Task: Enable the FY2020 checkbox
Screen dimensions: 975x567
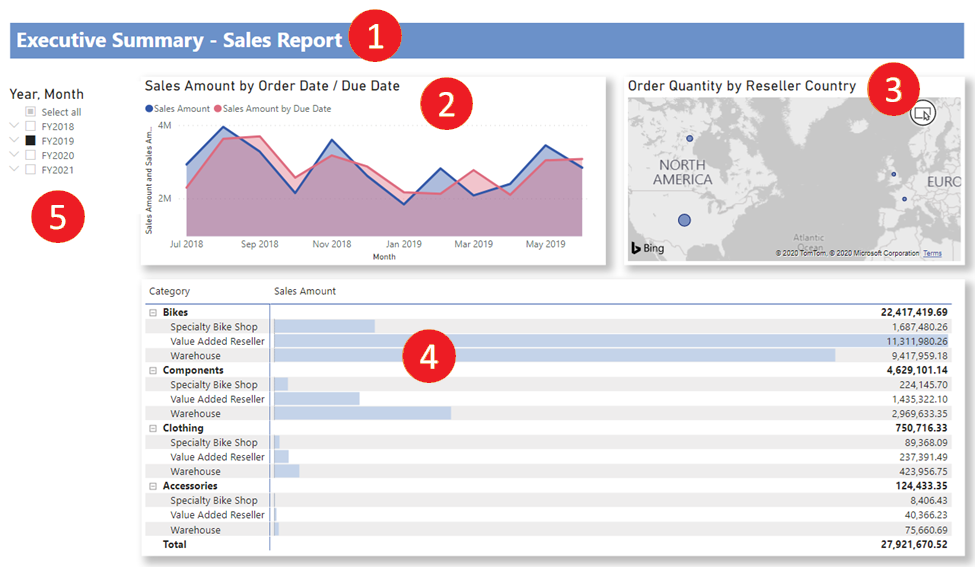Action: tap(31, 156)
